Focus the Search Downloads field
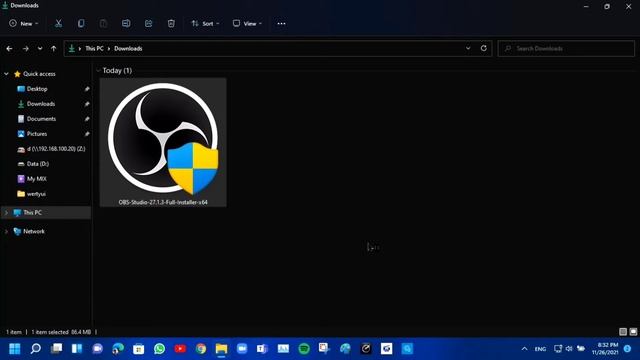Screen dimensions: 640x360 tap(566, 49)
